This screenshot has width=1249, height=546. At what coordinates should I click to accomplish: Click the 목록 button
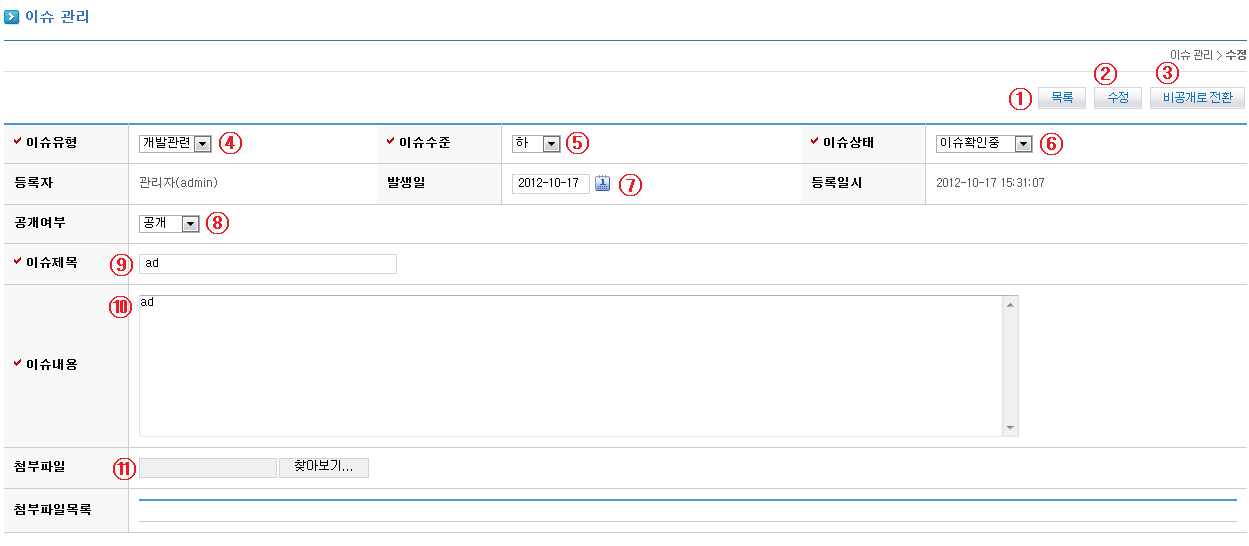1062,98
